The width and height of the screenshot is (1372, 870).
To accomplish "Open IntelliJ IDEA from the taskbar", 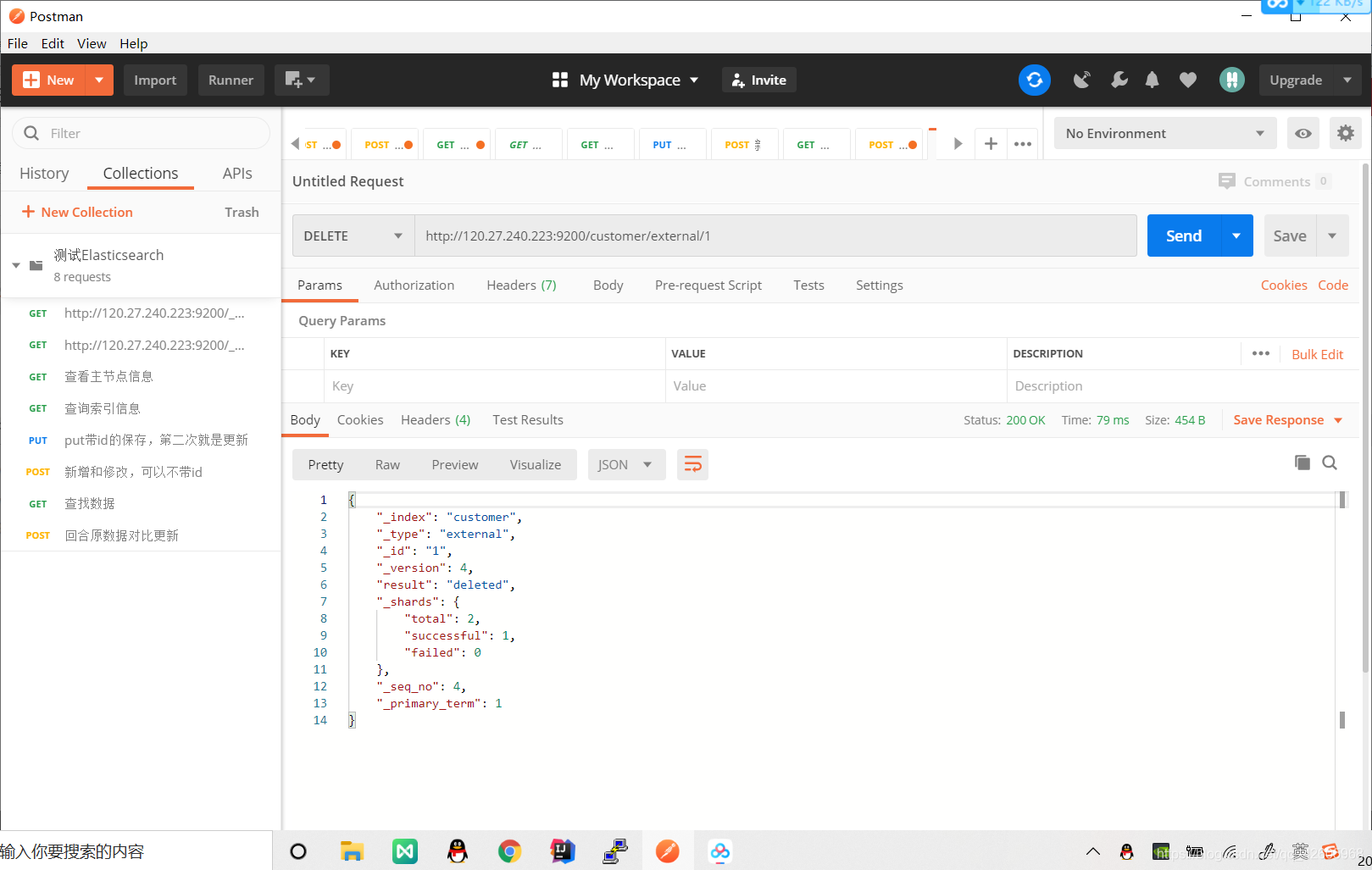I will coord(562,851).
